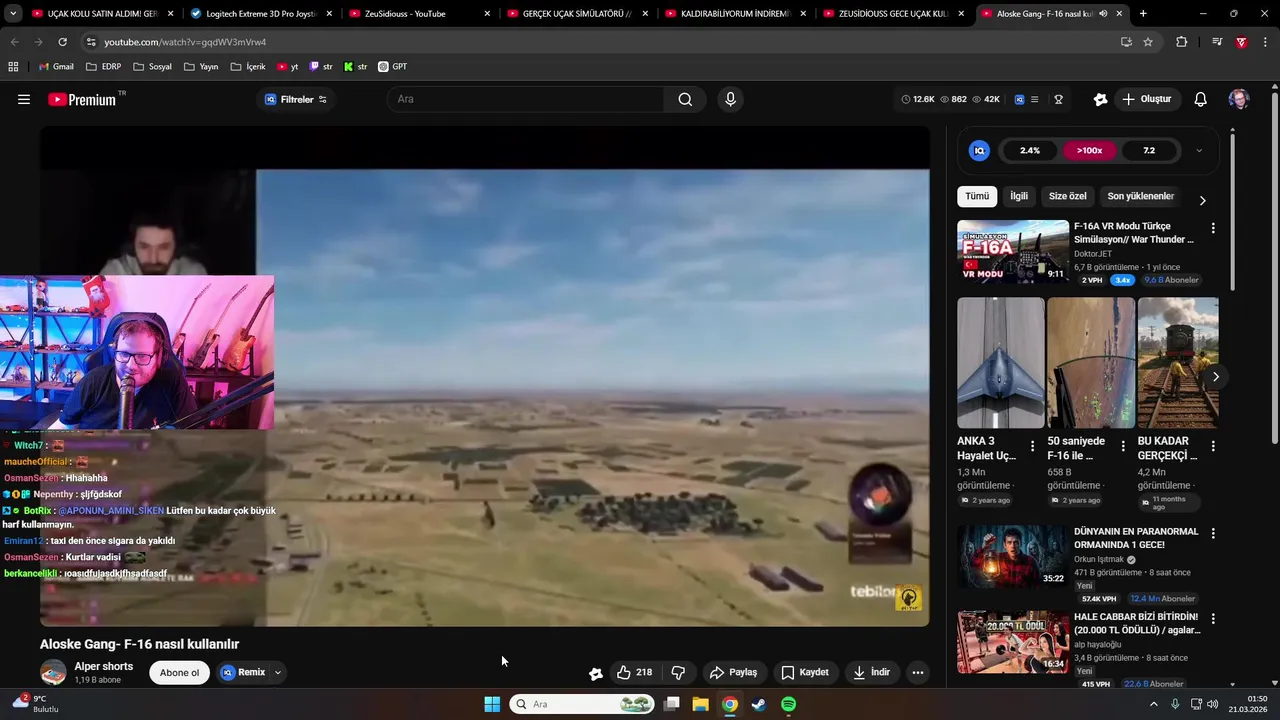1280x720 pixels.
Task: Click the page vertical scrollbar
Action: coord(1274,270)
